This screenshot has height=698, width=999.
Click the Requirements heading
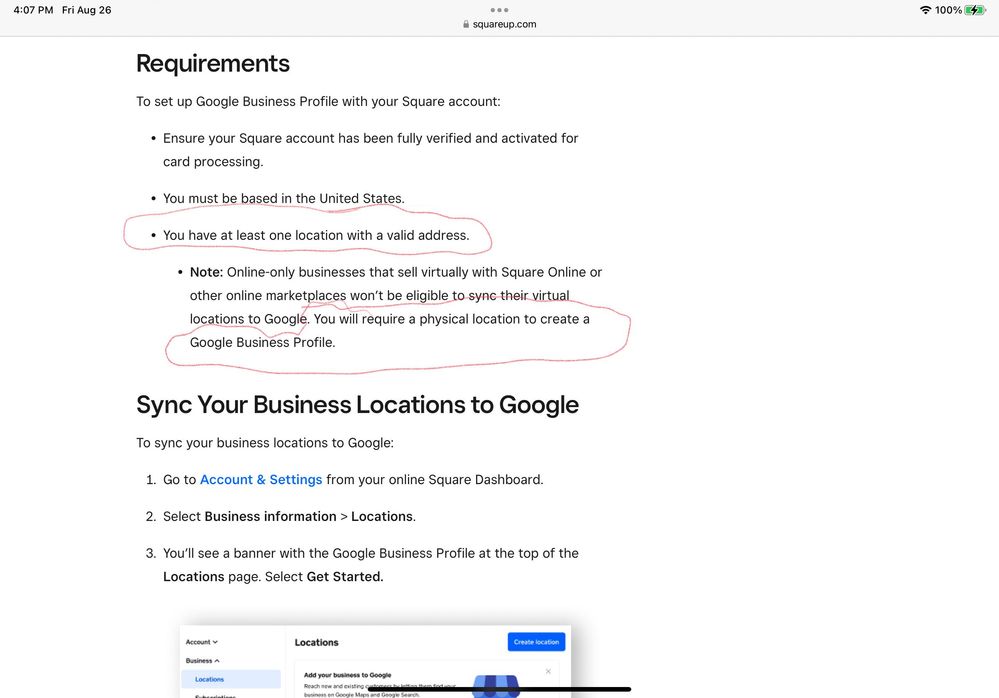click(x=213, y=64)
